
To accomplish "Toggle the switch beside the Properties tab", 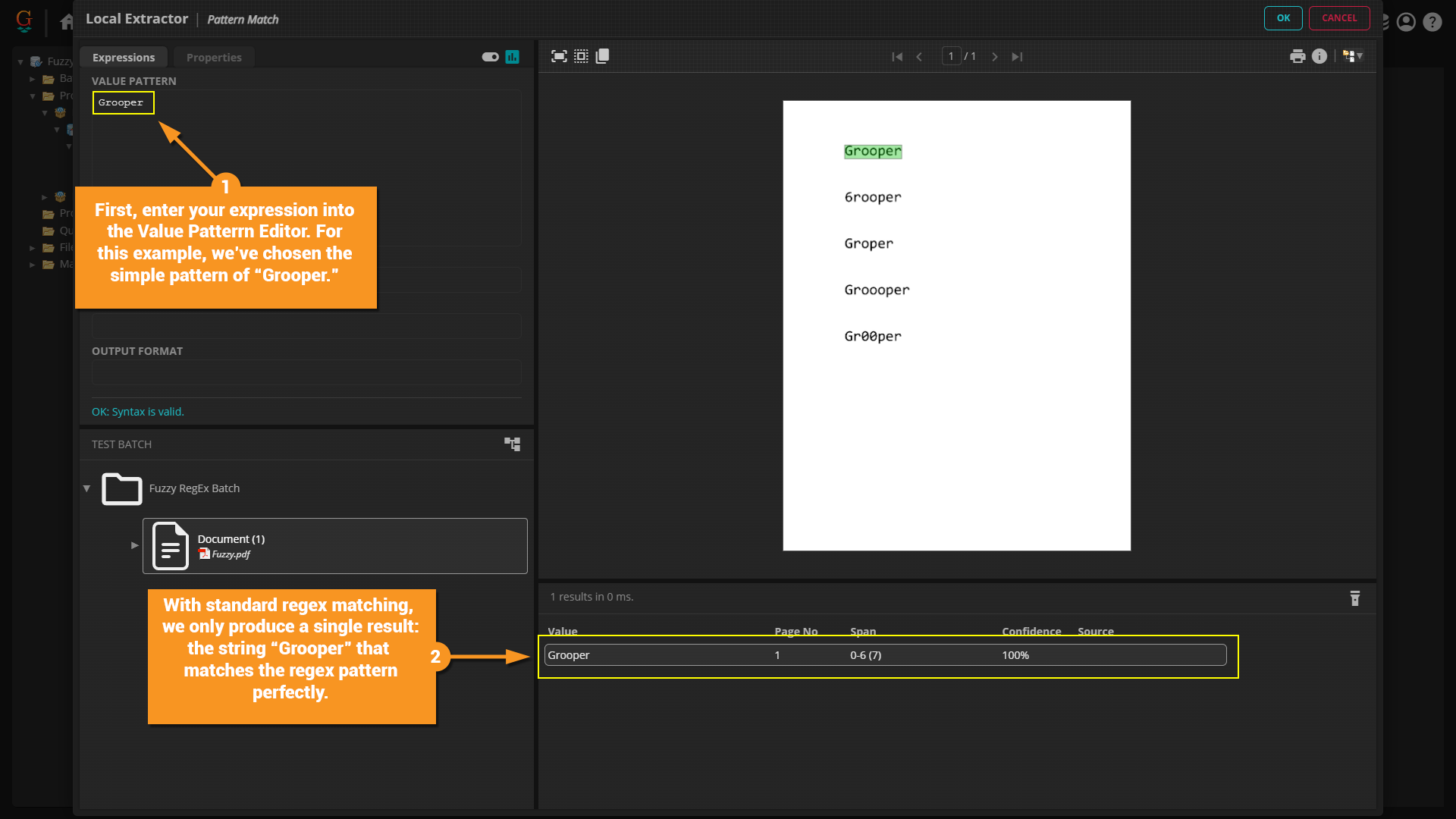I will click(x=490, y=57).
